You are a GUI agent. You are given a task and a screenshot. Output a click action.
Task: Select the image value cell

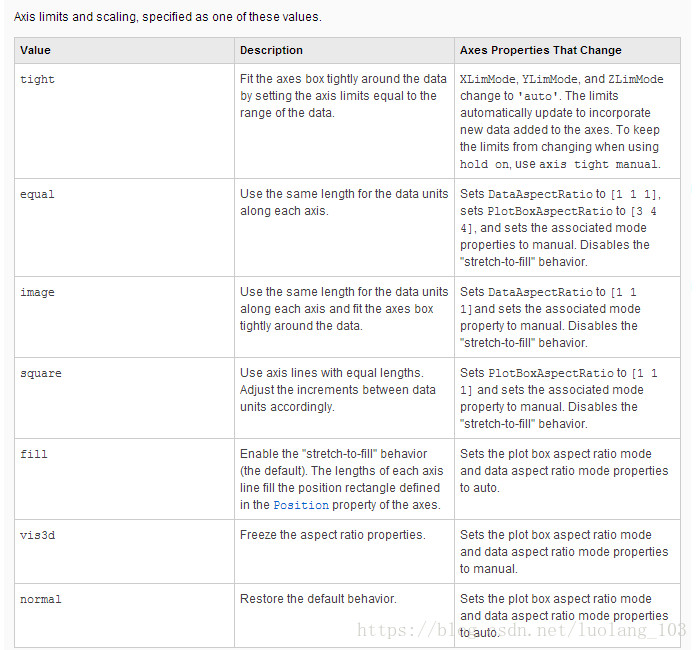coord(124,317)
